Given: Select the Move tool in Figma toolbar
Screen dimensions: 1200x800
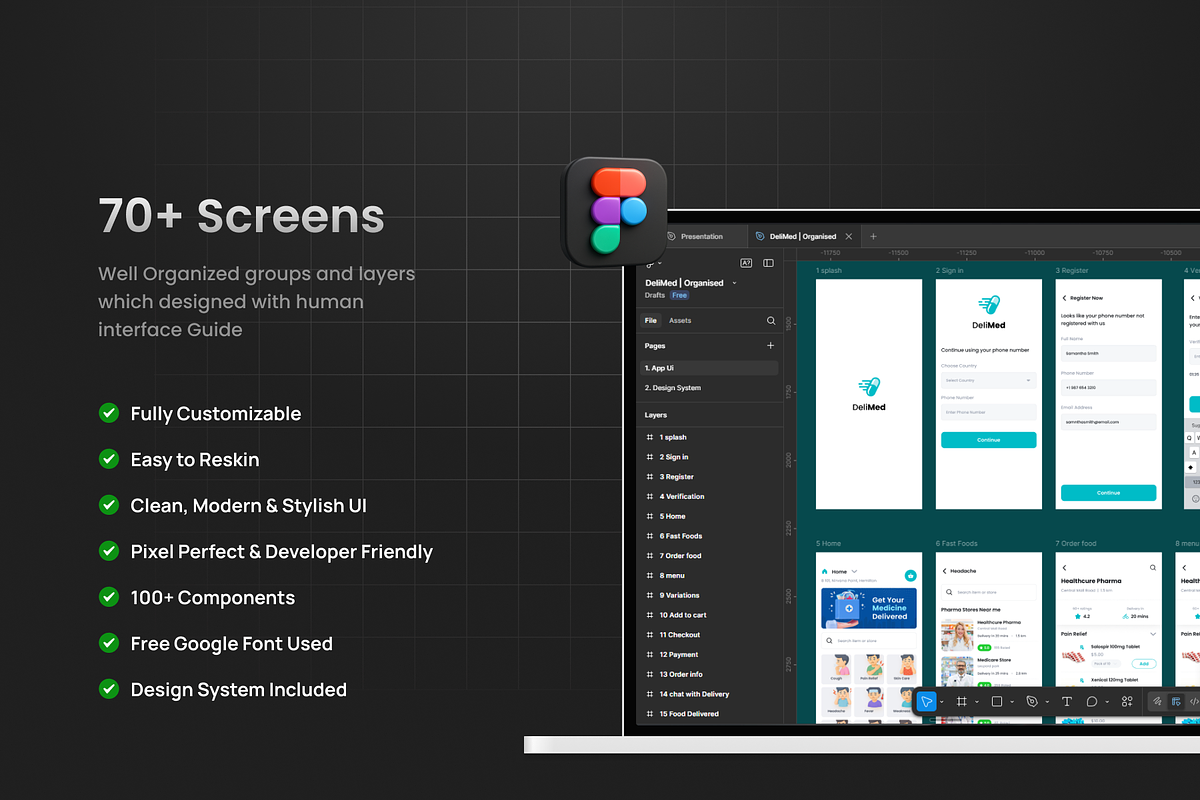Looking at the screenshot, I should 927,702.
